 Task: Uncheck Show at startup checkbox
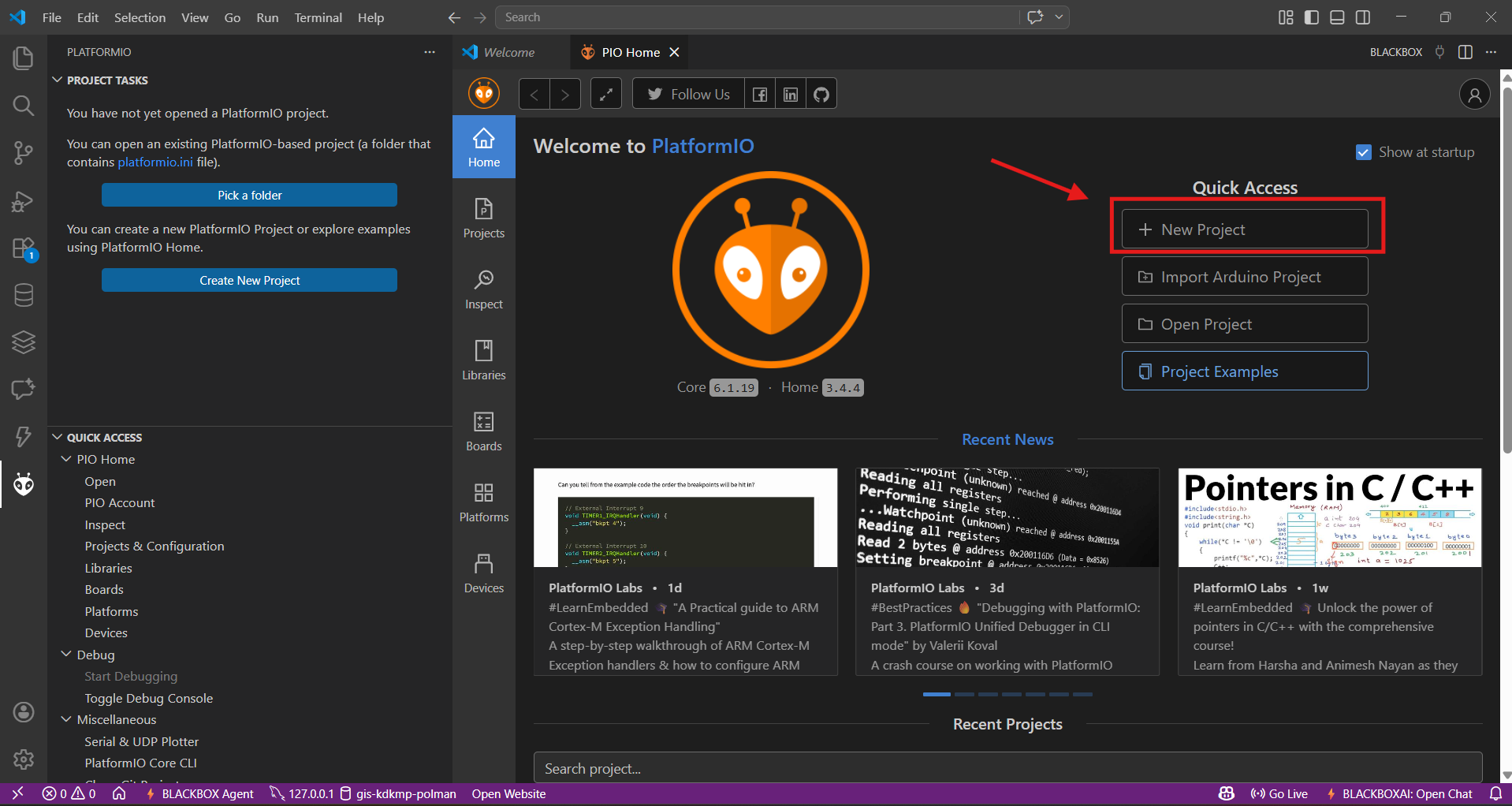1364,152
